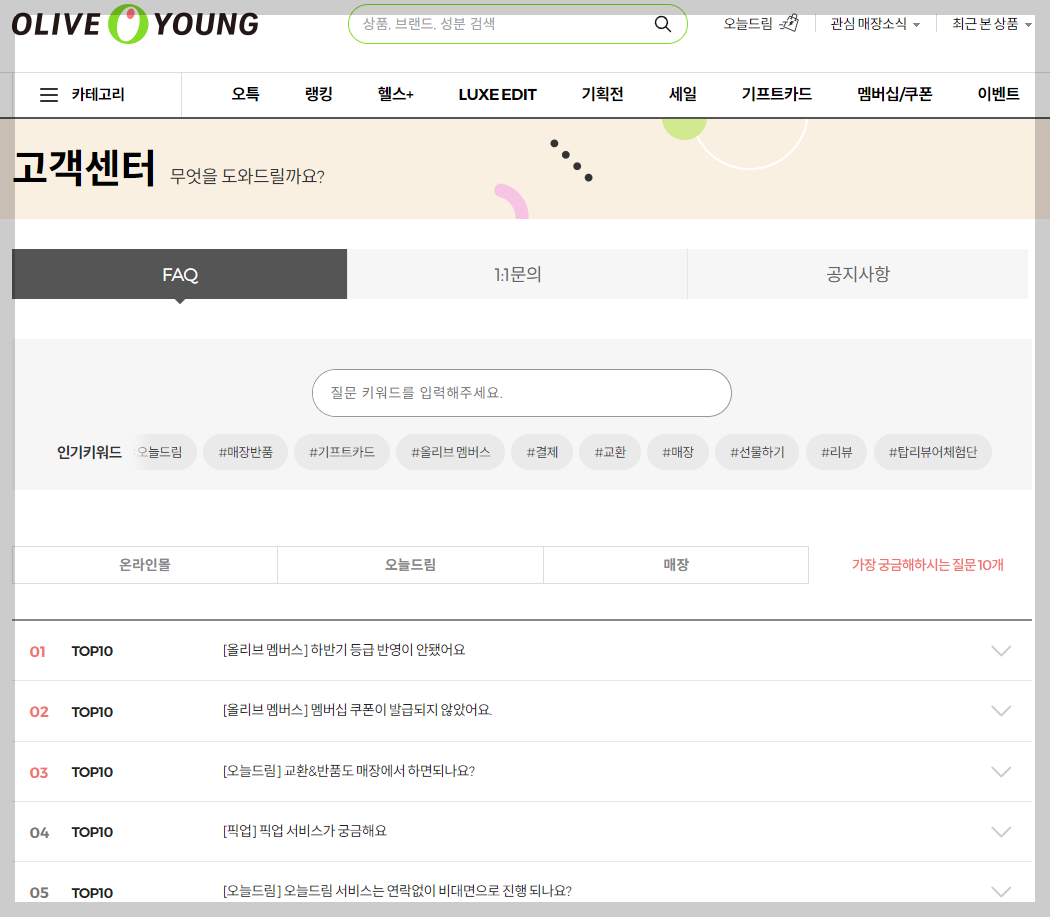Click #매장반품 keyword chip
Screen dimensions: 1050x917
click(246, 452)
